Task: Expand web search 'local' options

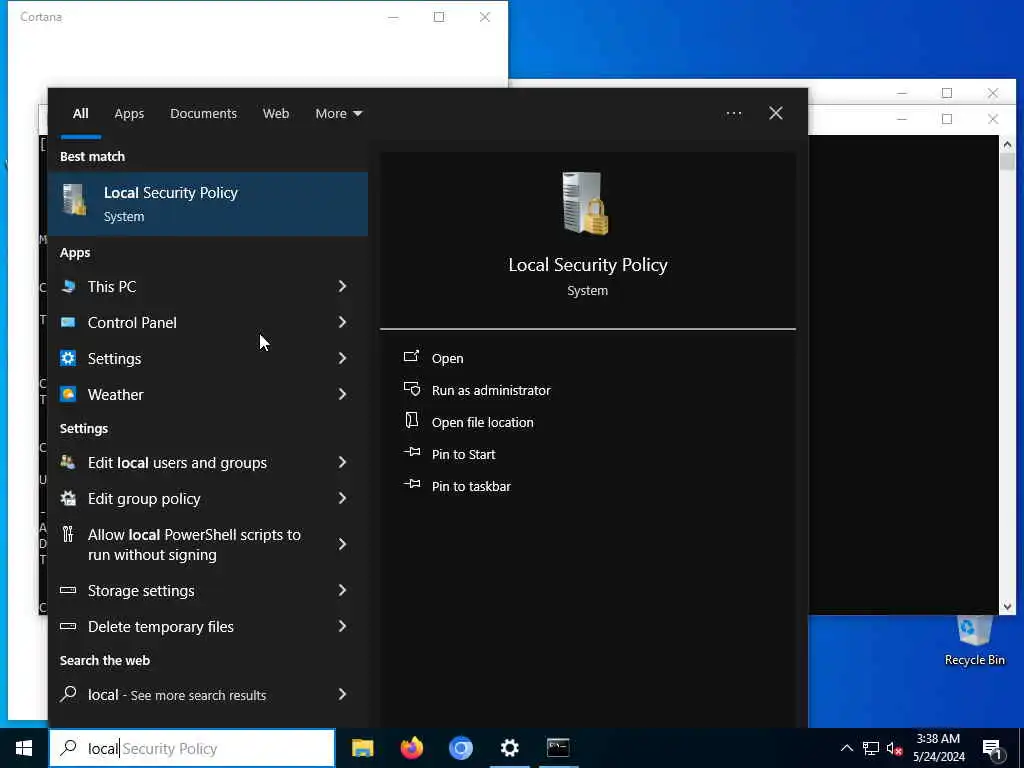Action: coord(342,694)
